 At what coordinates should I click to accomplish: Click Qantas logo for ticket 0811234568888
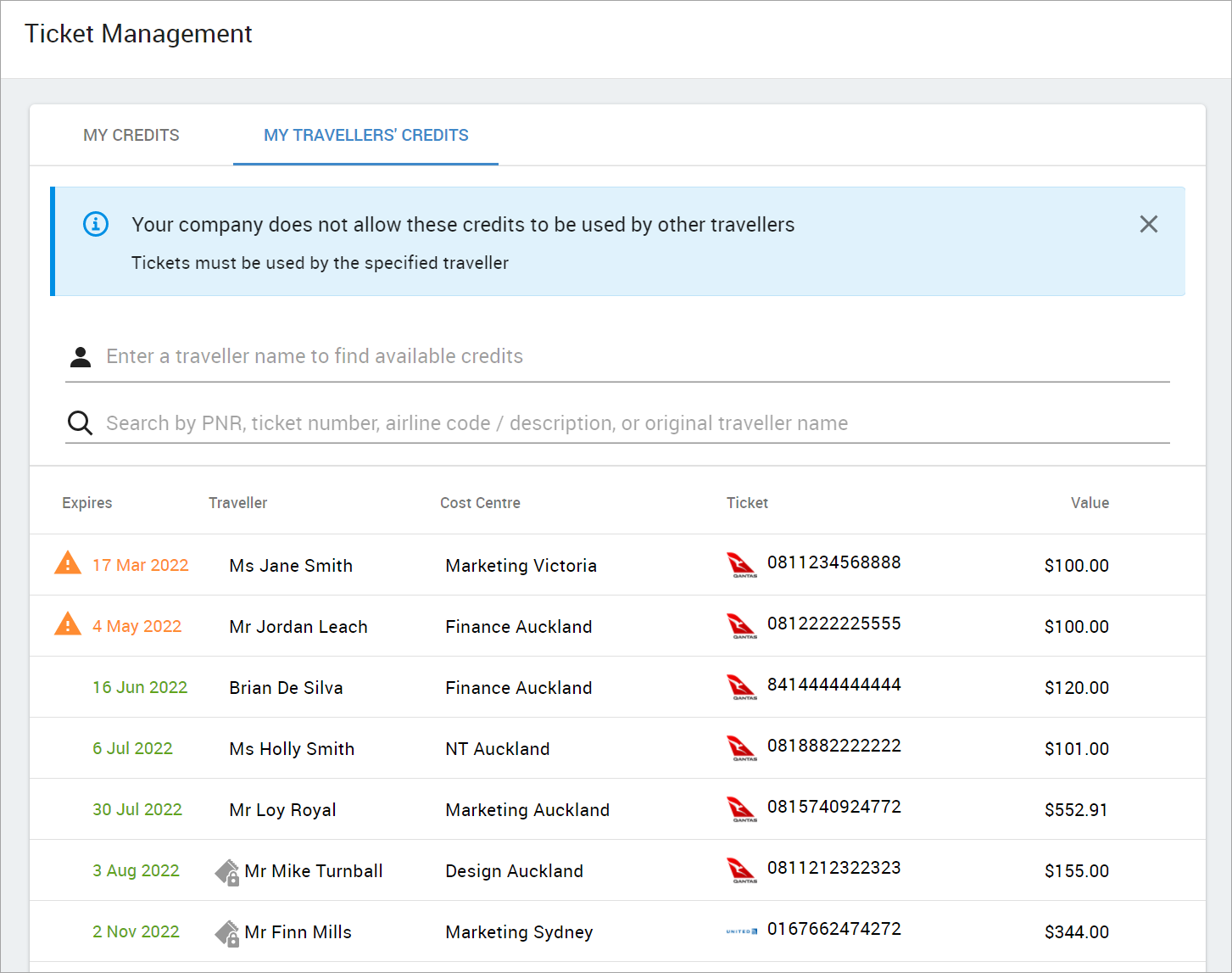(x=742, y=565)
